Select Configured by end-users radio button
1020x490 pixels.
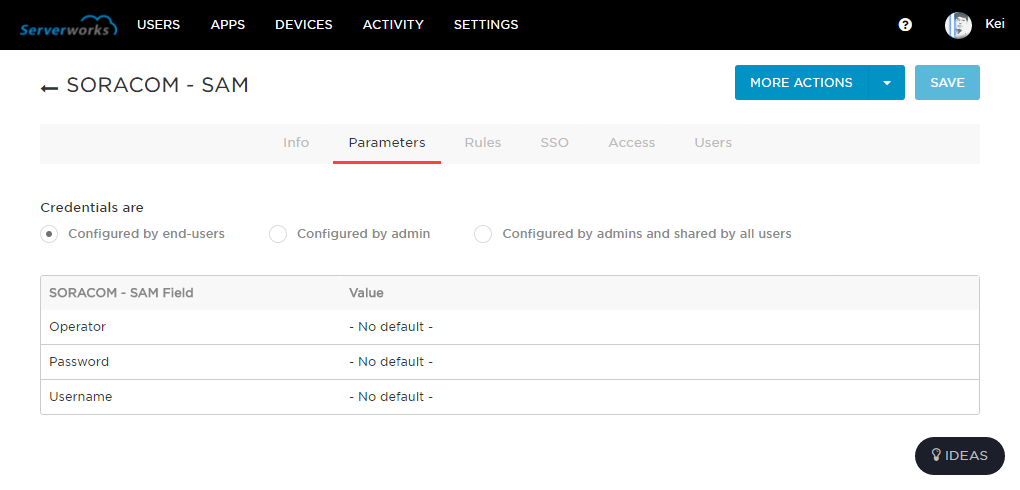pos(49,234)
